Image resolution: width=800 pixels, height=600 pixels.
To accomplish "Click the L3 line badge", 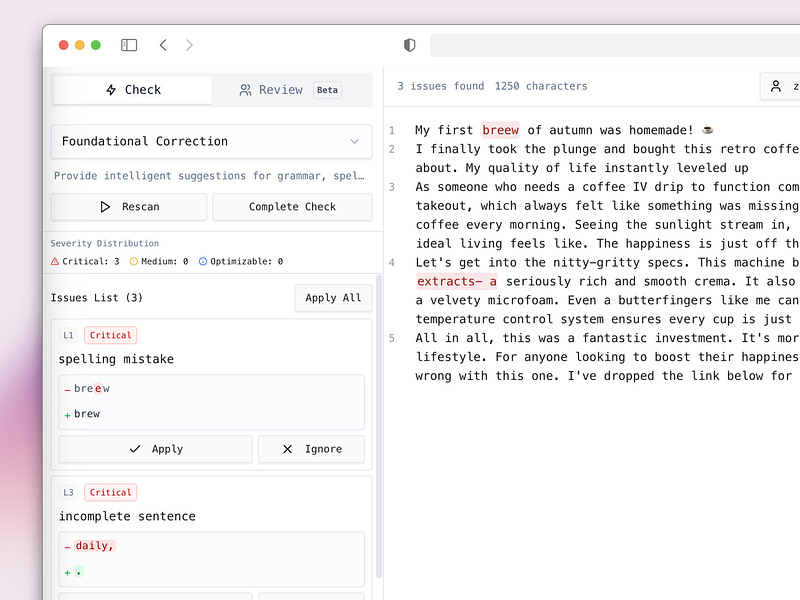I will [68, 492].
